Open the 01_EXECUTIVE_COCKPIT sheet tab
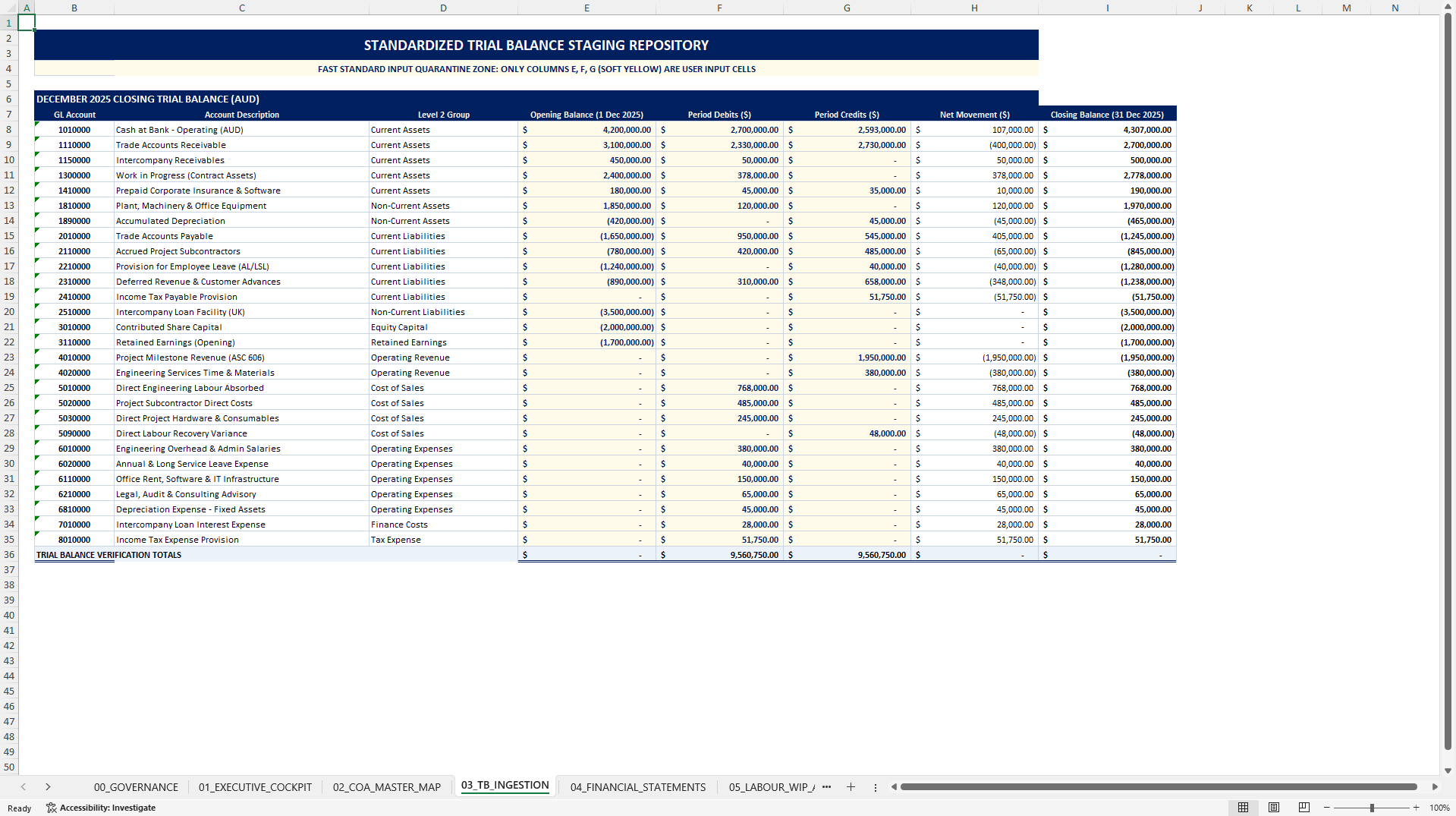Image resolution: width=1456 pixels, height=816 pixels. [x=255, y=787]
